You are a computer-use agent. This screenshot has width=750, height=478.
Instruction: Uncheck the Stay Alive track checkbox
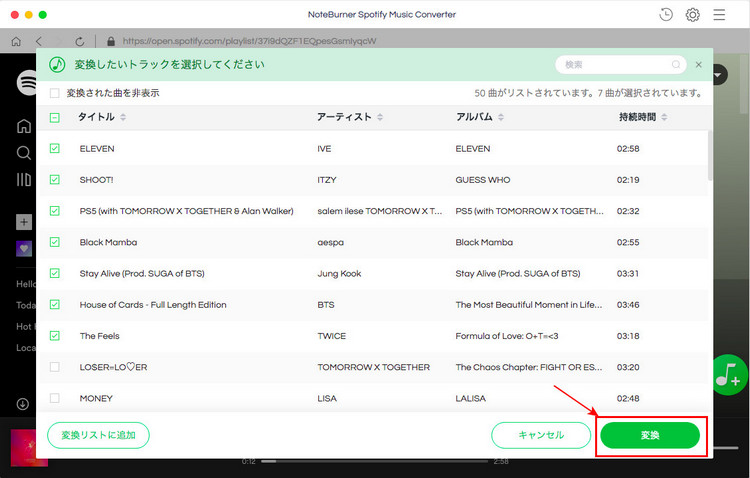coord(55,273)
